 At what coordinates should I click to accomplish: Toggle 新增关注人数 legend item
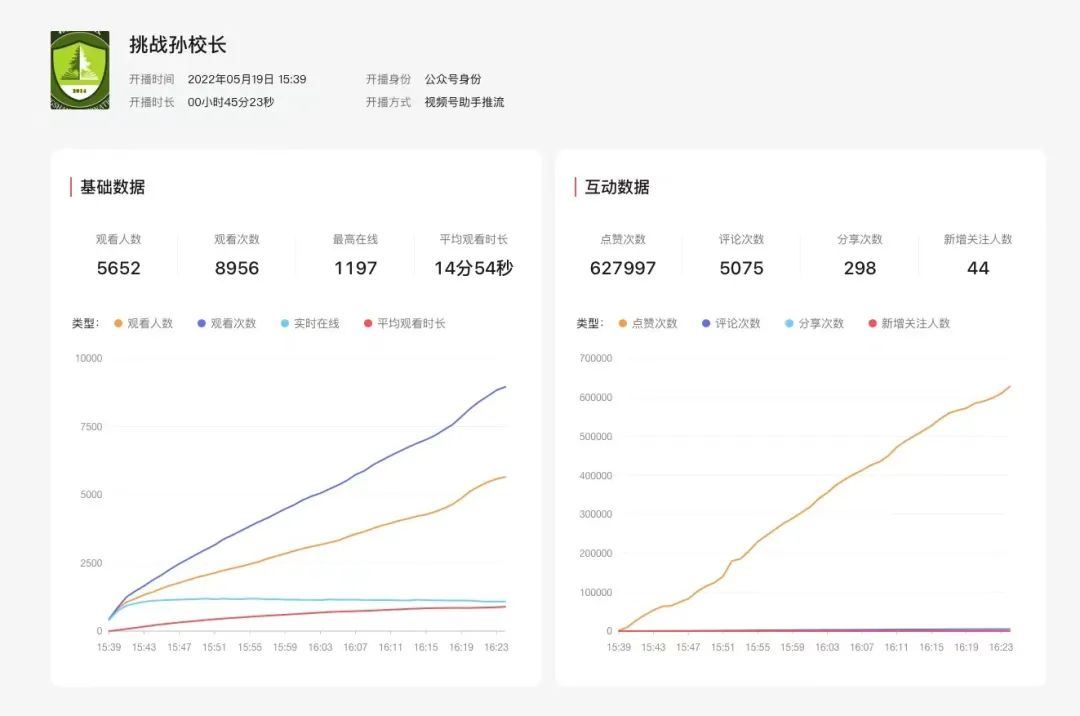coord(909,324)
